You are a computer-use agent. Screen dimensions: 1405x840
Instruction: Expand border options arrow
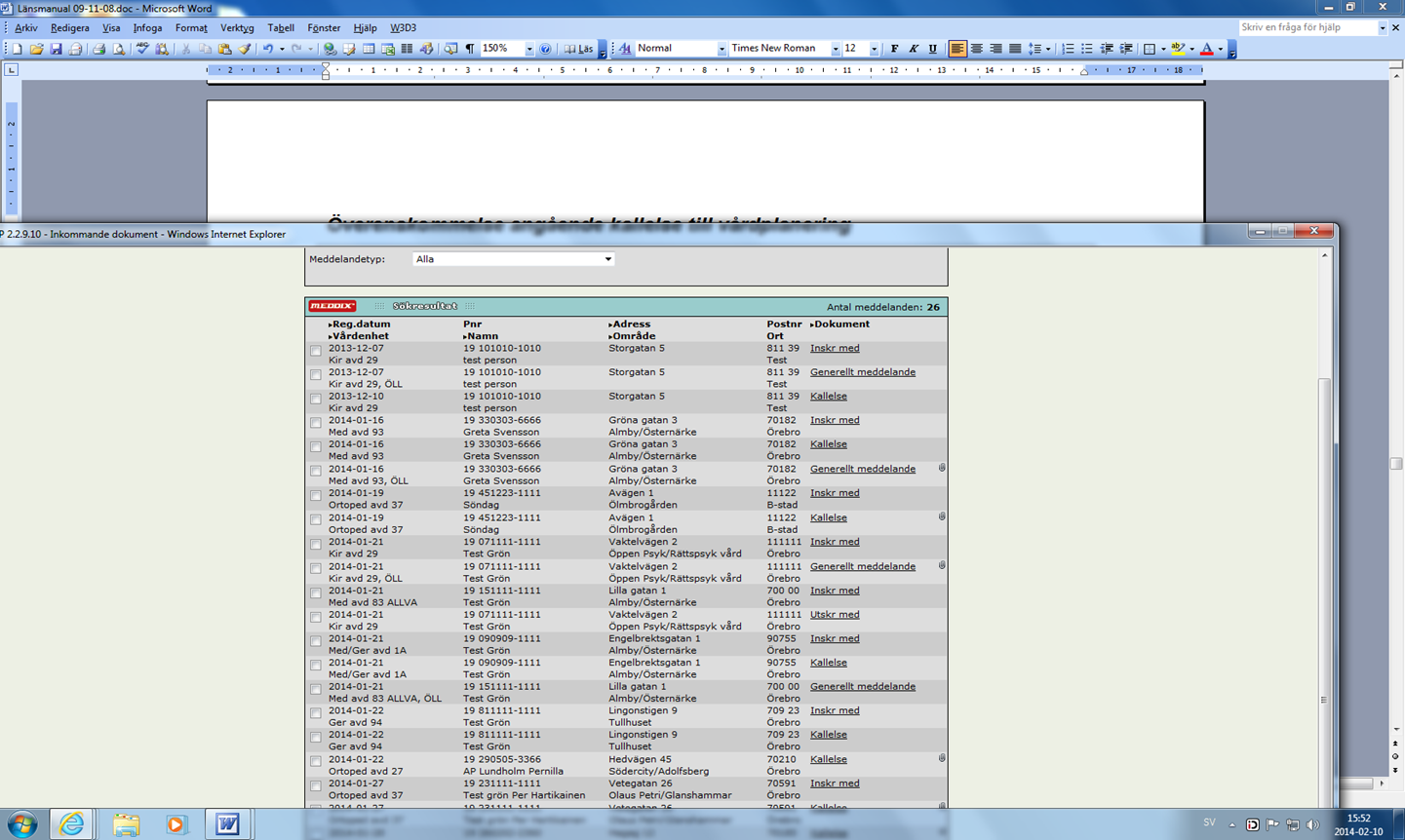click(1163, 49)
